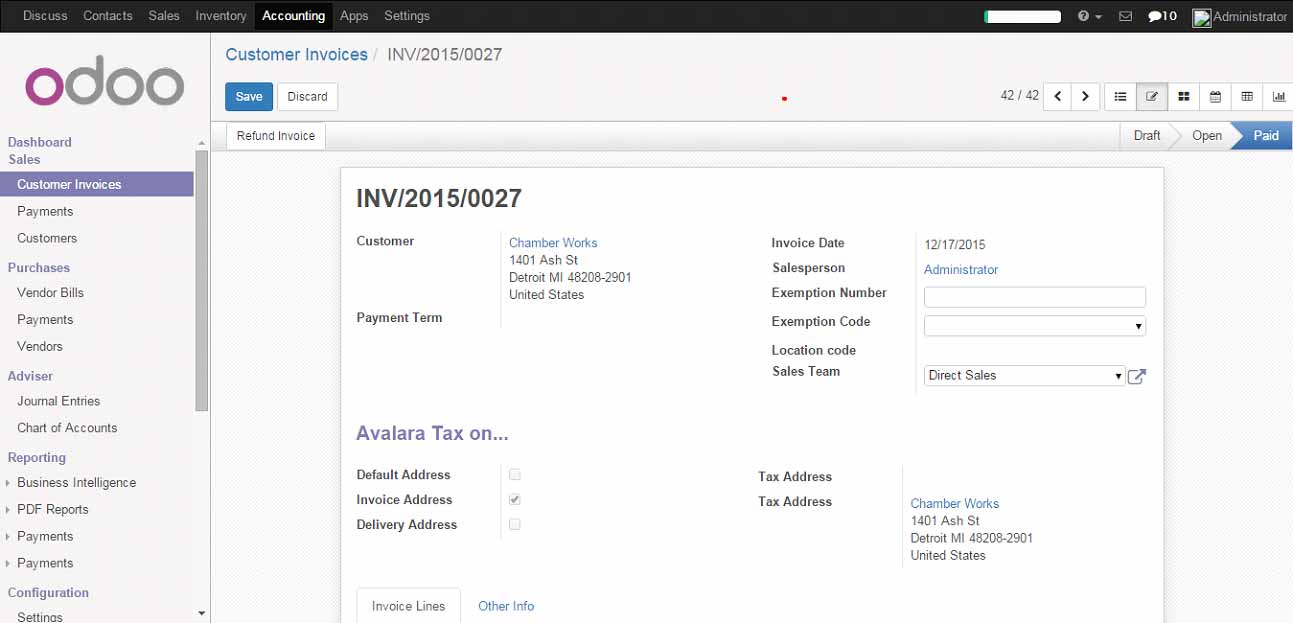
Task: Click sidebar scroll down arrow
Action: 202,614
